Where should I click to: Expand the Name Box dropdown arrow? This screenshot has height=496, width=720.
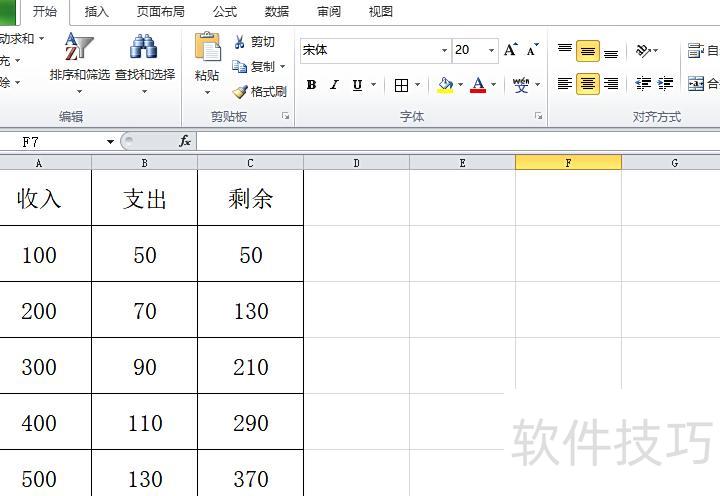tap(110, 141)
